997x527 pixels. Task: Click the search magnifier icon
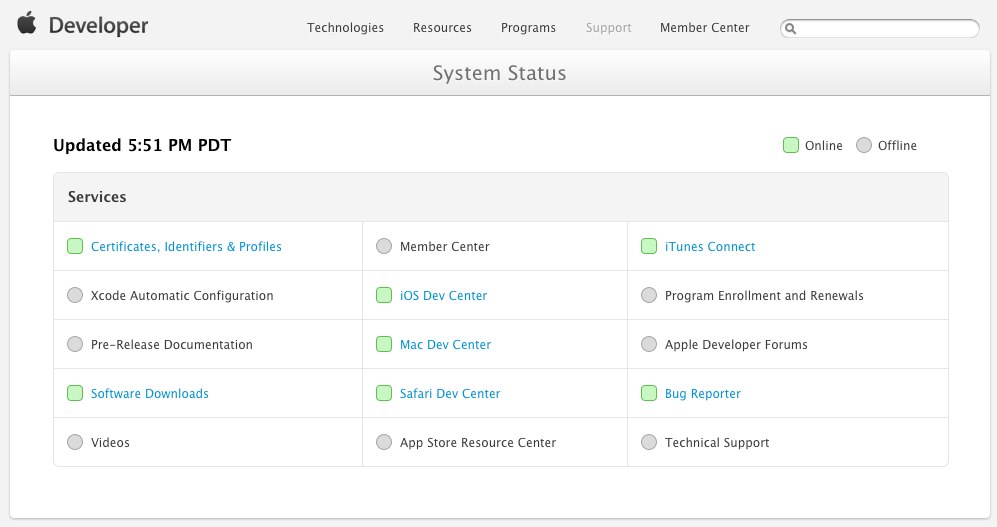point(791,29)
